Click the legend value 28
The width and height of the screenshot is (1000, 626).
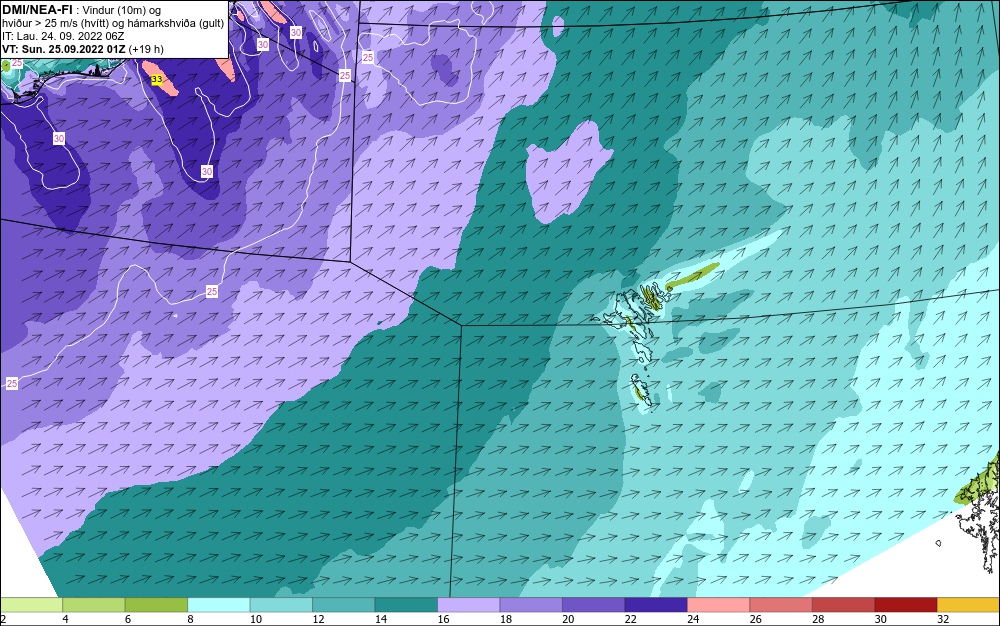[x=818, y=619]
